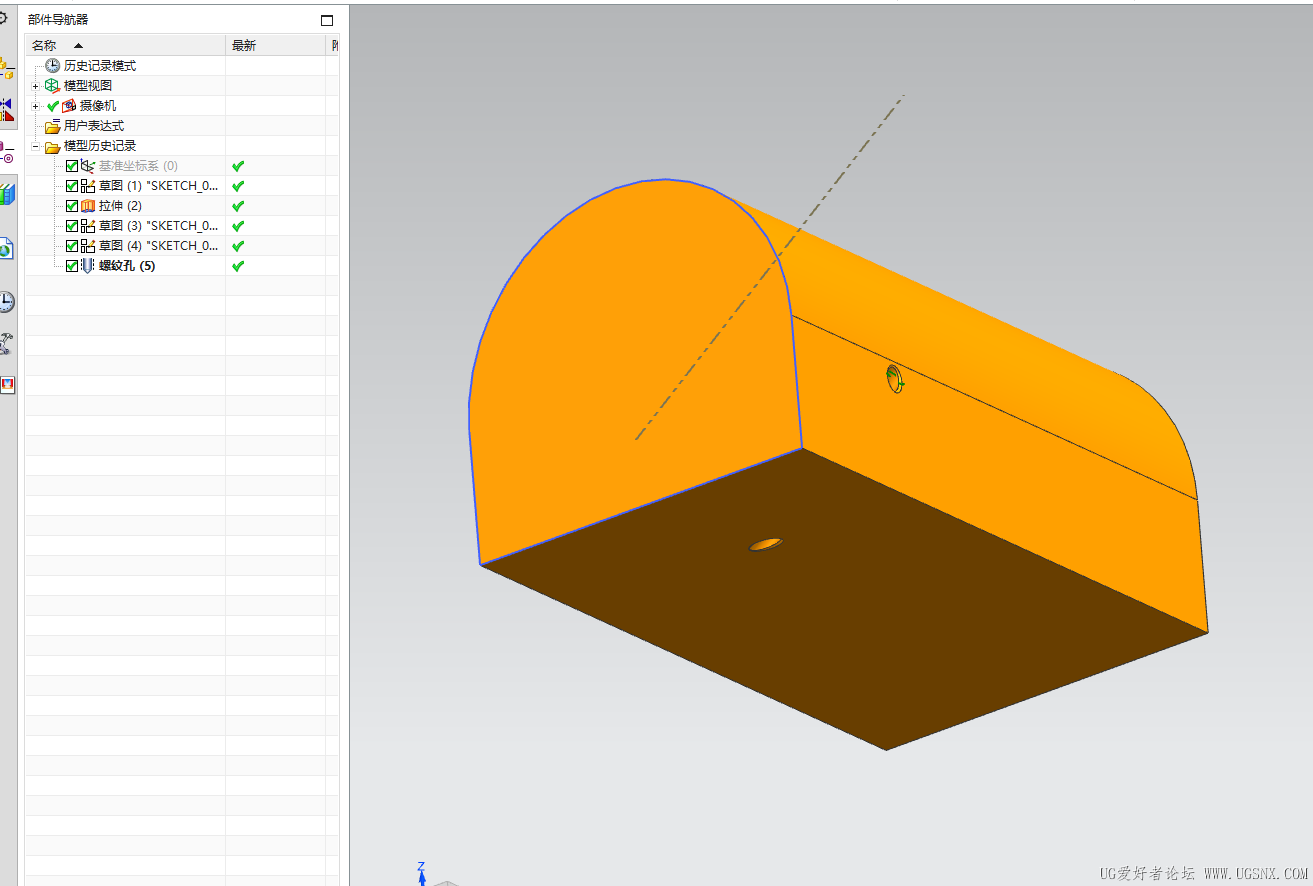Click the 部件导航器 panel title

tap(58, 20)
